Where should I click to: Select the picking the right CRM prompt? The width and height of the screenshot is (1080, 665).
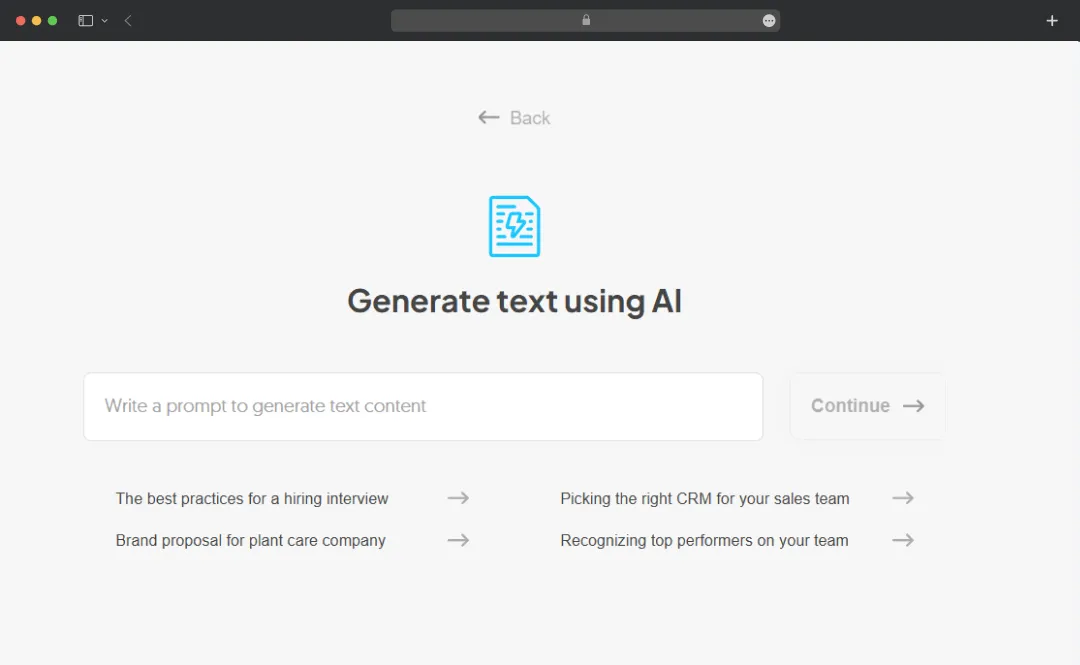[x=704, y=497]
